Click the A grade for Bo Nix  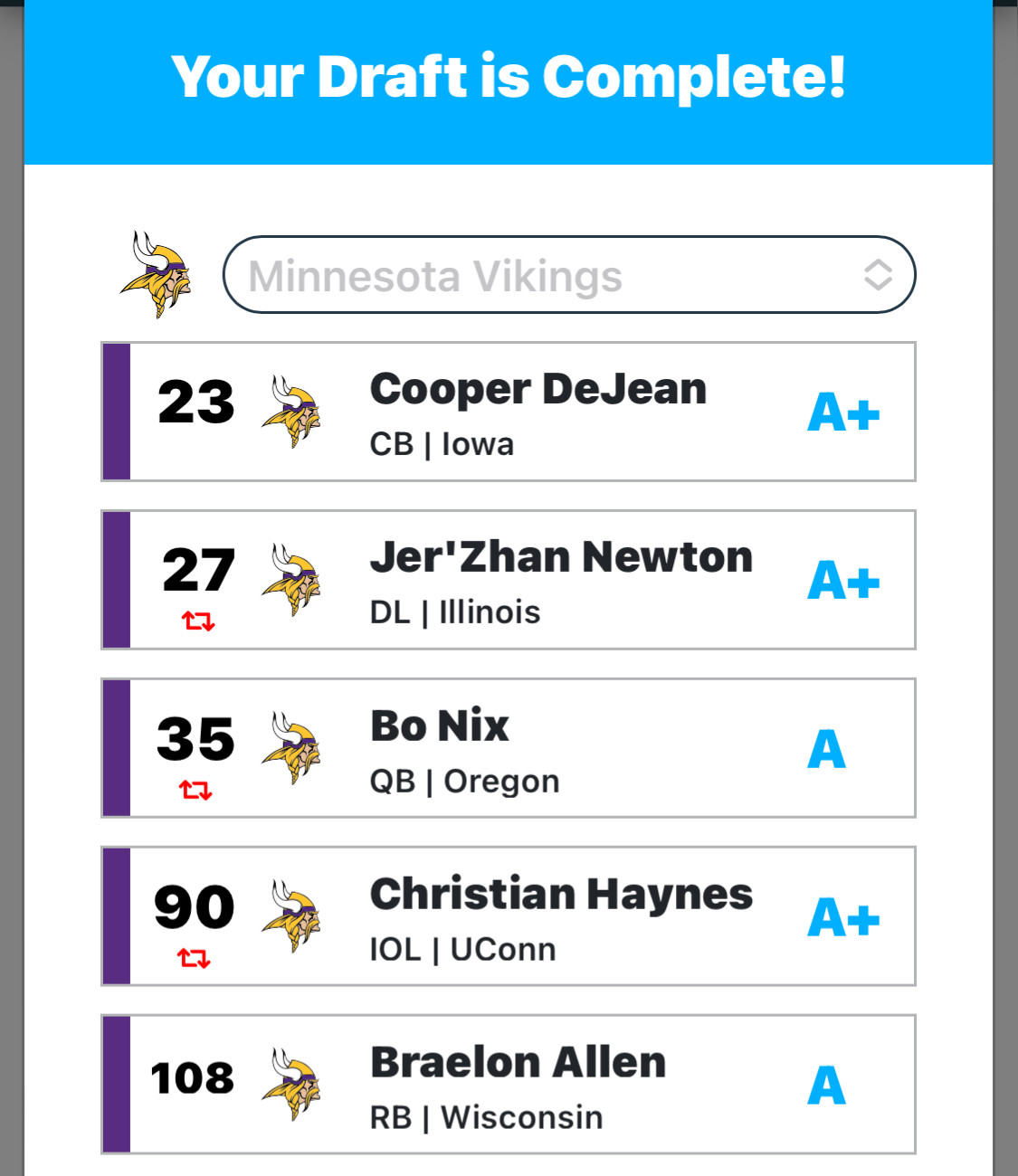(x=826, y=750)
